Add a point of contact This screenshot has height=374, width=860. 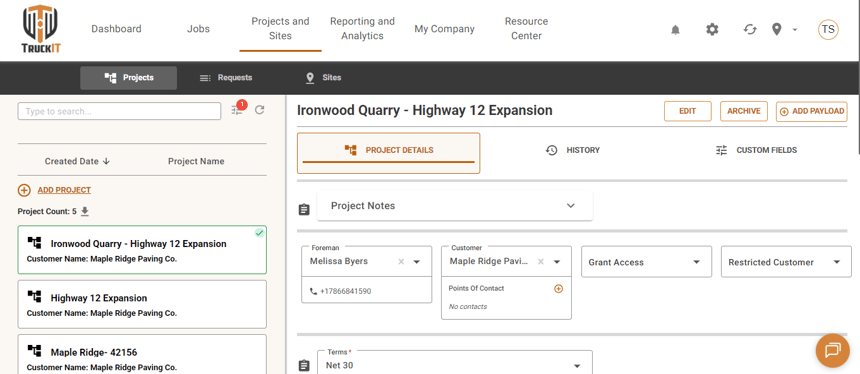tap(558, 288)
